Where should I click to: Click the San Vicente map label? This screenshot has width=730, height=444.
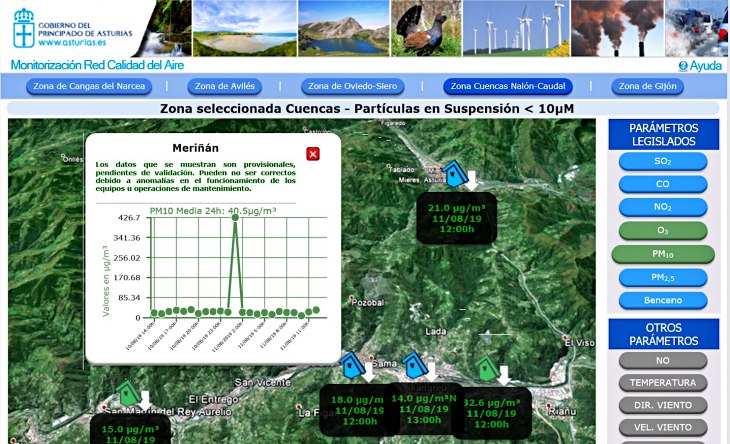coord(263,383)
